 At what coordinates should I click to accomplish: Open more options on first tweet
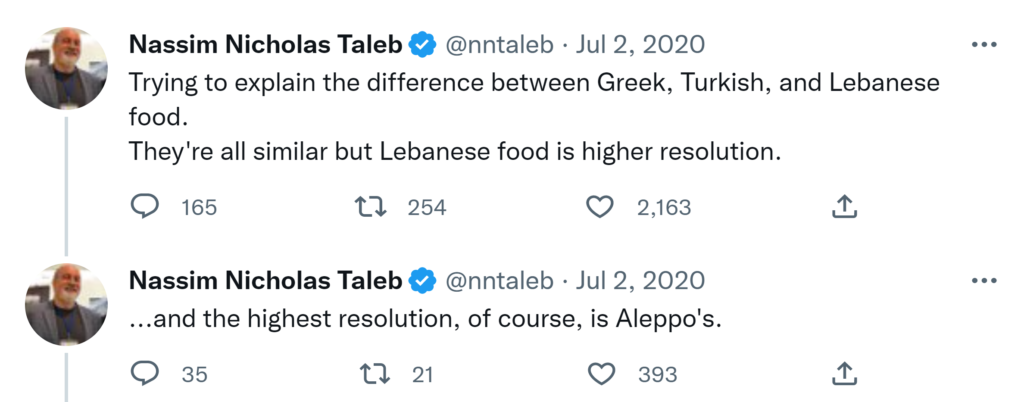(984, 45)
